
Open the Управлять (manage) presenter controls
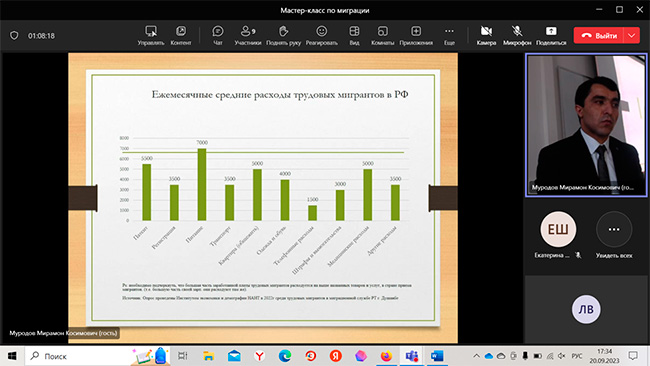pyautogui.click(x=151, y=36)
